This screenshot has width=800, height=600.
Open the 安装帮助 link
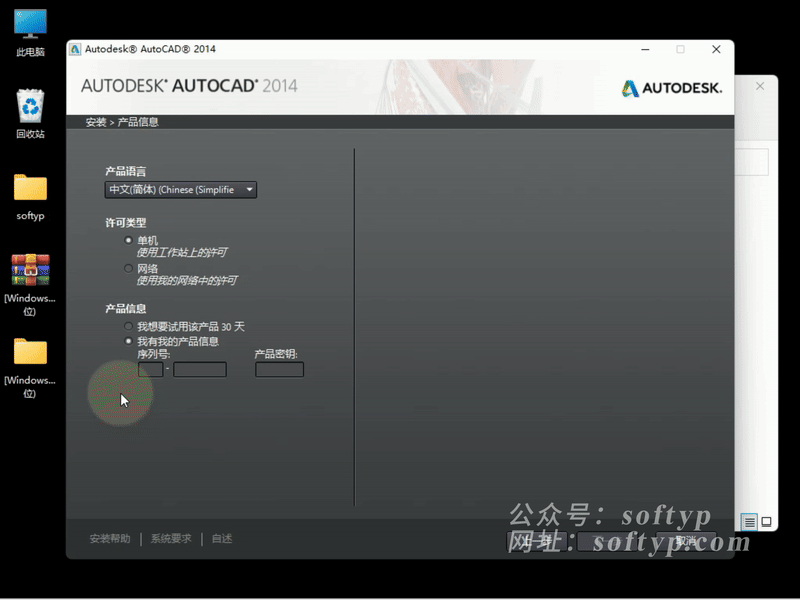pyautogui.click(x=110, y=539)
